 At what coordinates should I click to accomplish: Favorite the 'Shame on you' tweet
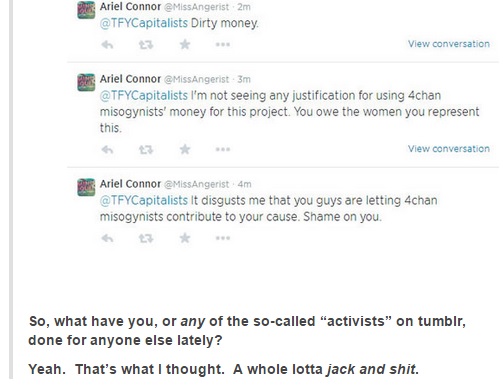[x=185, y=238]
